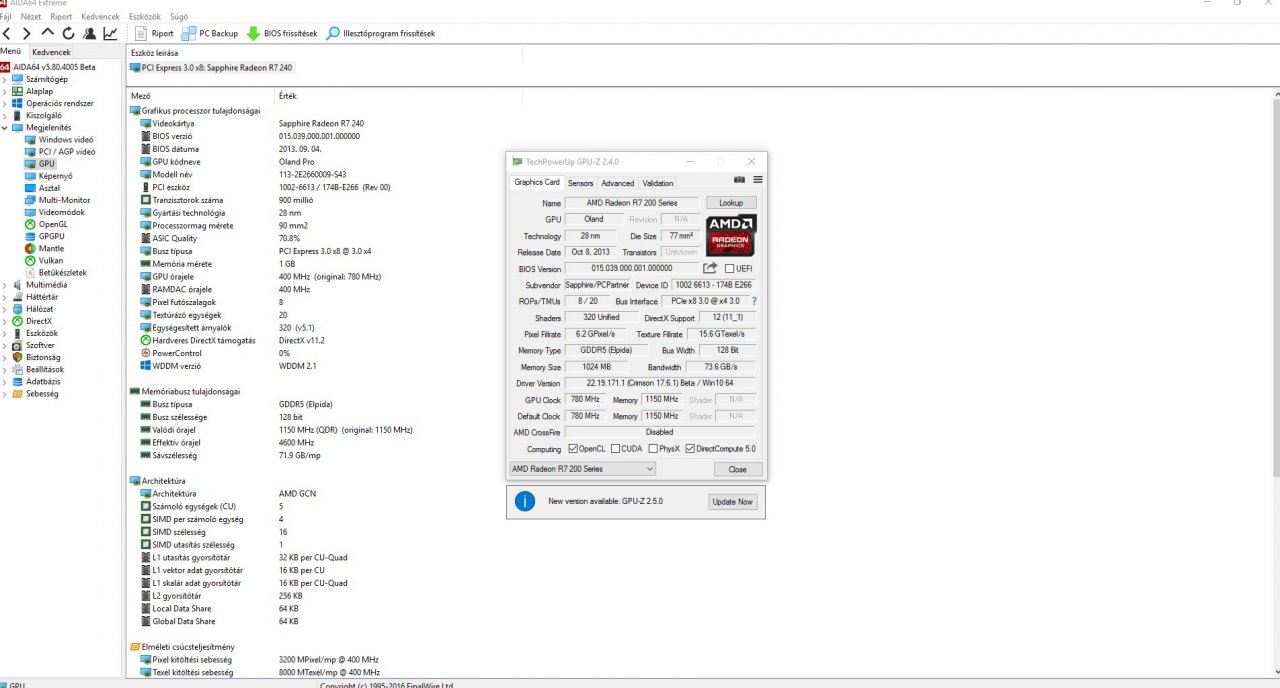Click the GPU-Z screenshot camera icon
This screenshot has height=688, width=1280.
[739, 180]
